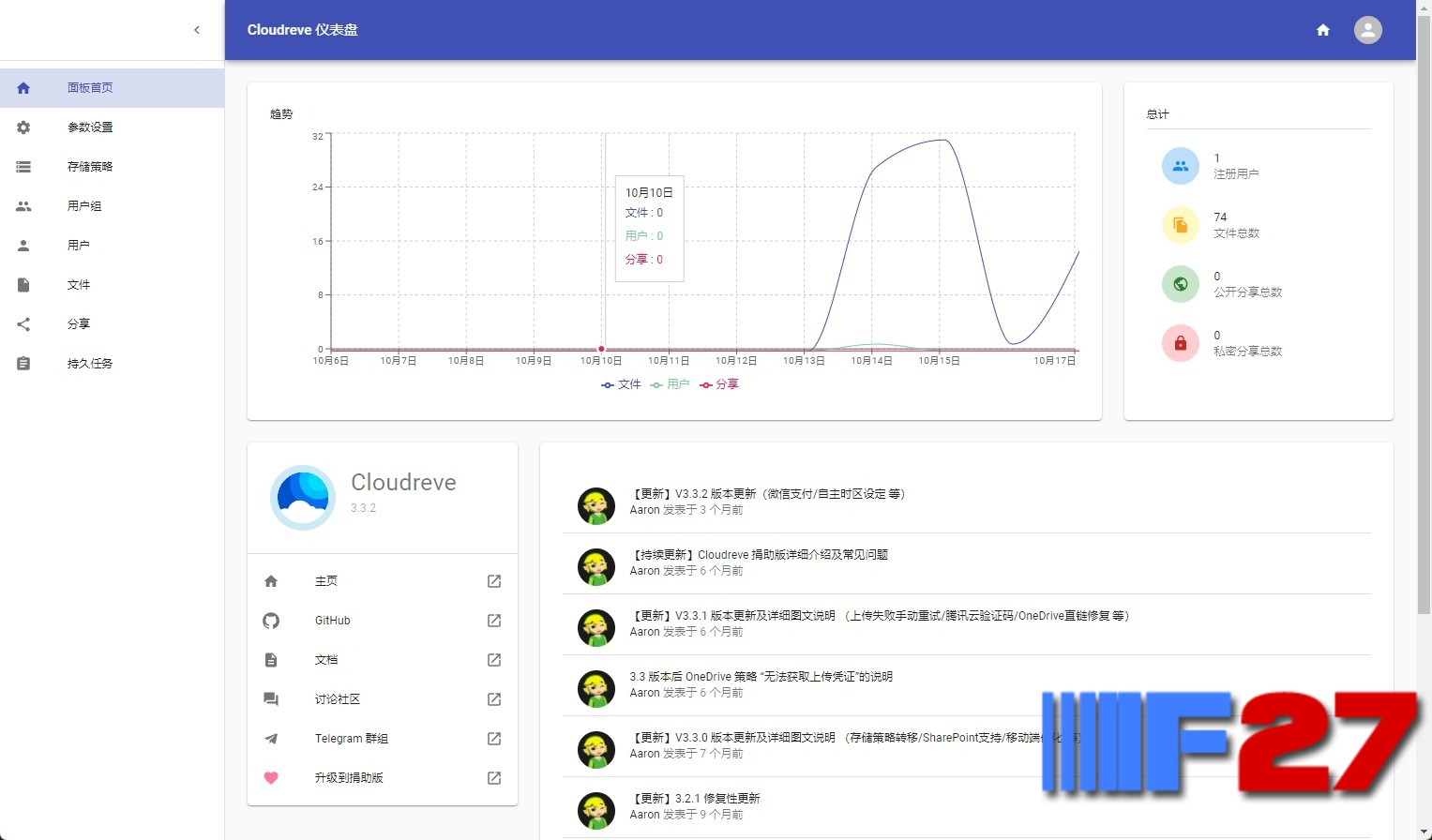1432x840 pixels.
Task: Open the 文档 link
Action: [383, 660]
